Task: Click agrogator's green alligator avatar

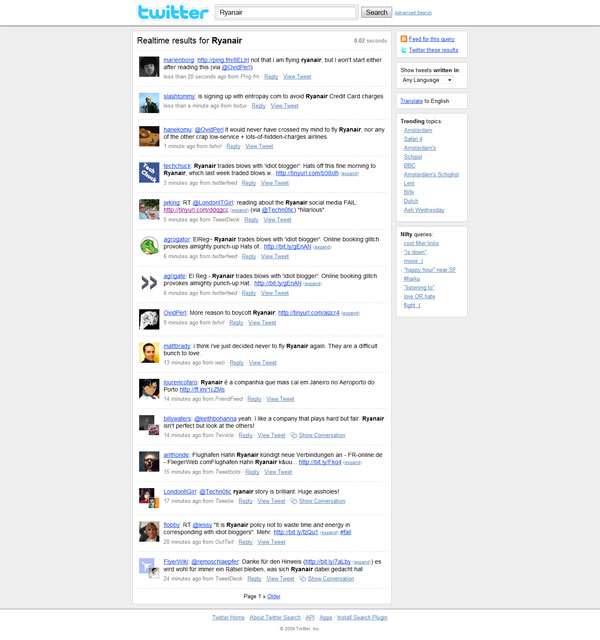Action: pyautogui.click(x=149, y=246)
